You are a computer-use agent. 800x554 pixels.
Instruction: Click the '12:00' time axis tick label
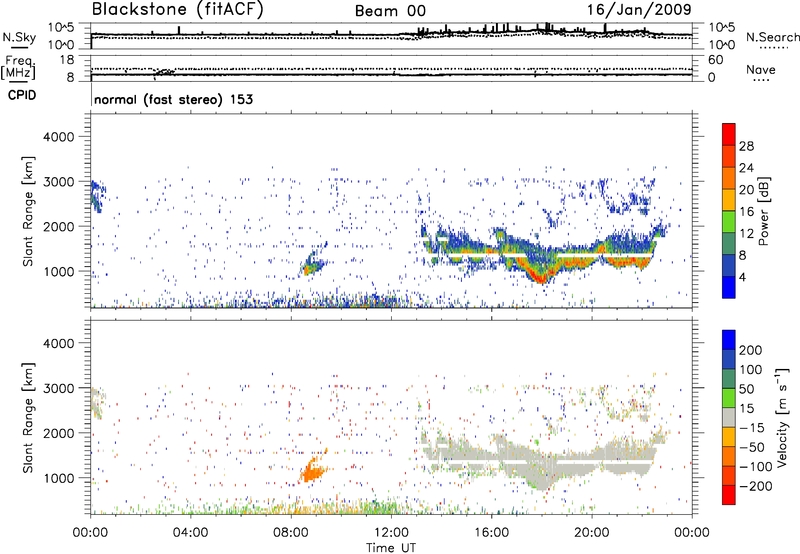click(x=391, y=533)
